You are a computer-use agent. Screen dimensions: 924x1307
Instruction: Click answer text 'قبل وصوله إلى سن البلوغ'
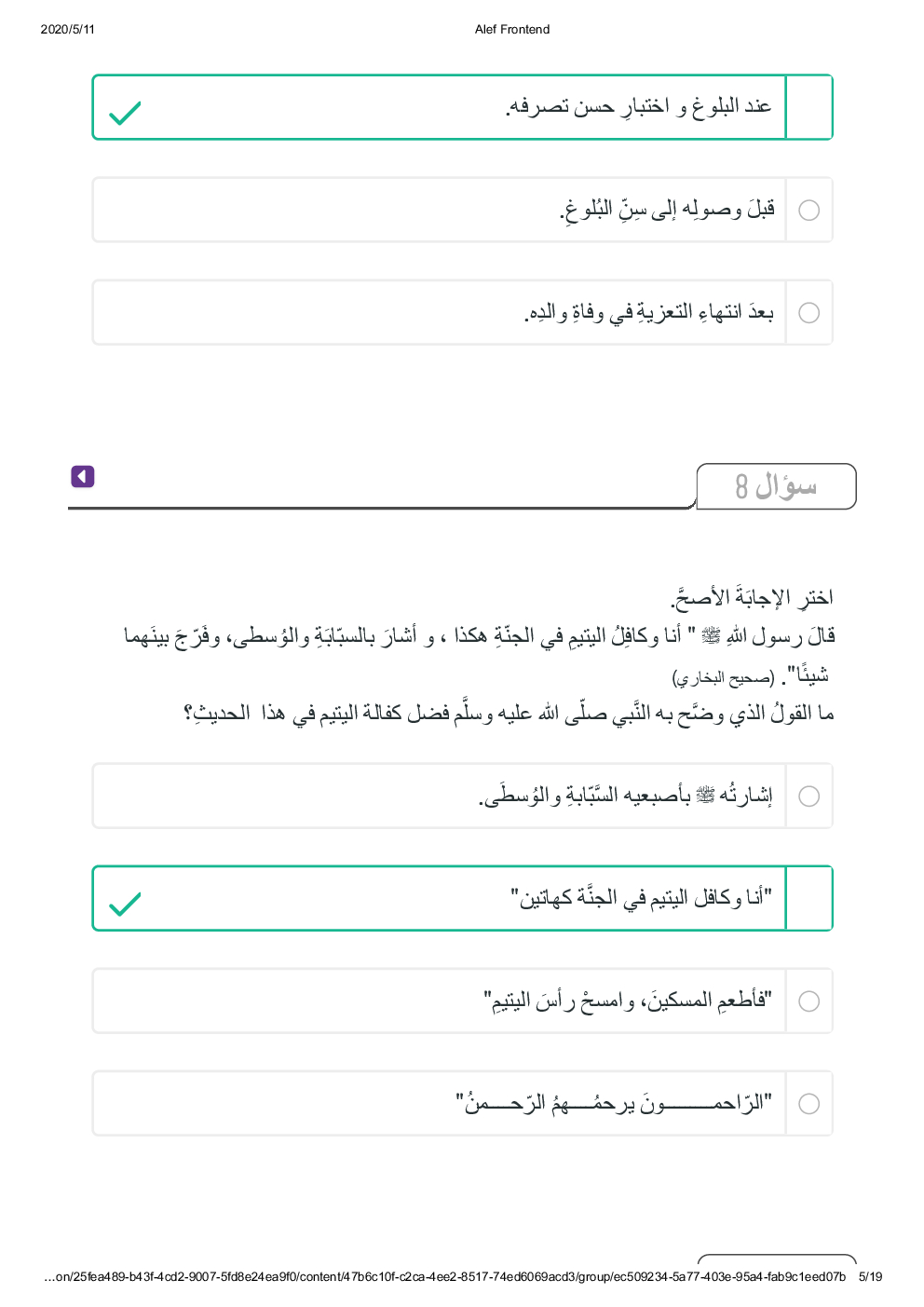pyautogui.click(x=667, y=210)
